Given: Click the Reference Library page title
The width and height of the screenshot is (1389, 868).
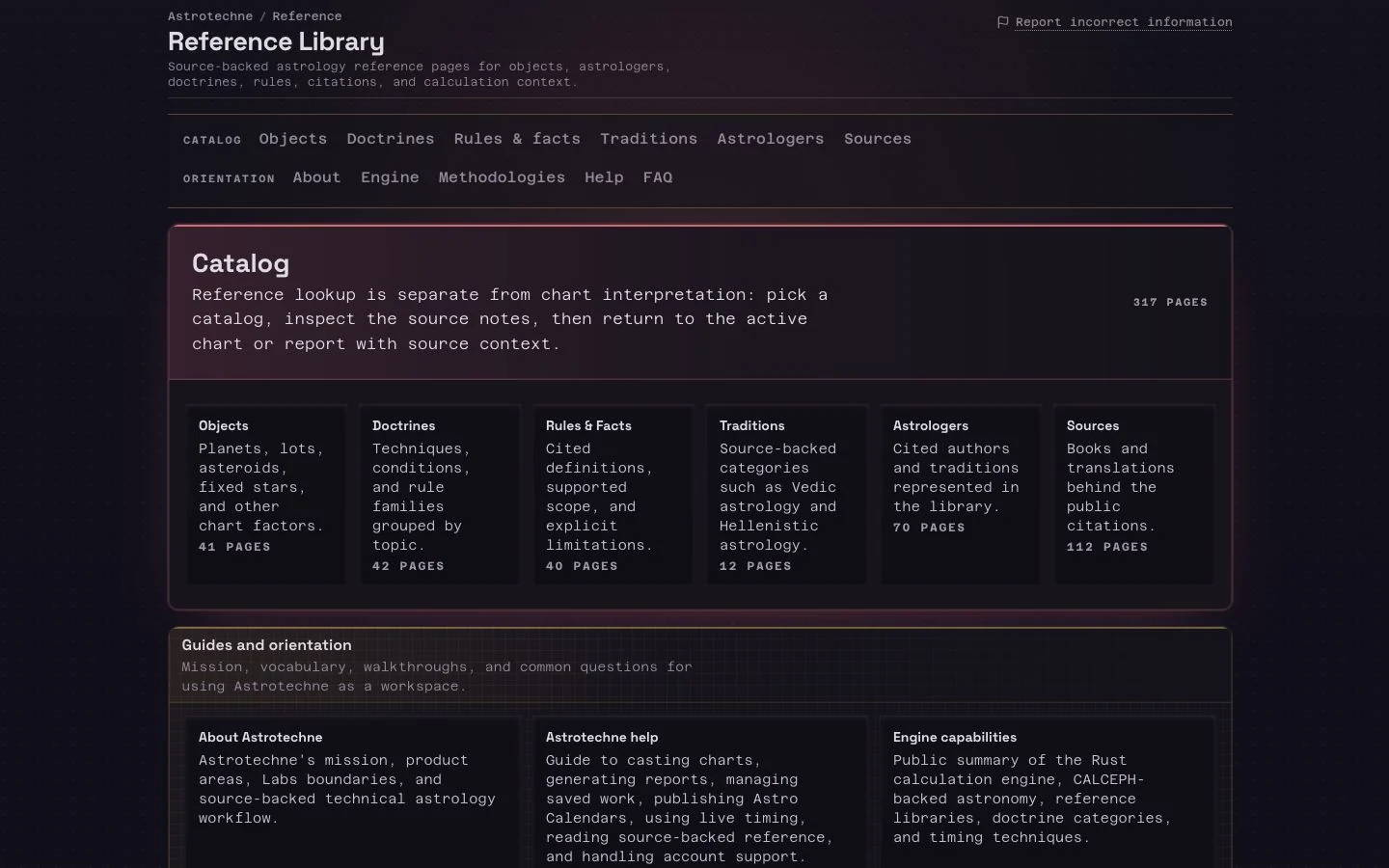Looking at the screenshot, I should pos(276,41).
